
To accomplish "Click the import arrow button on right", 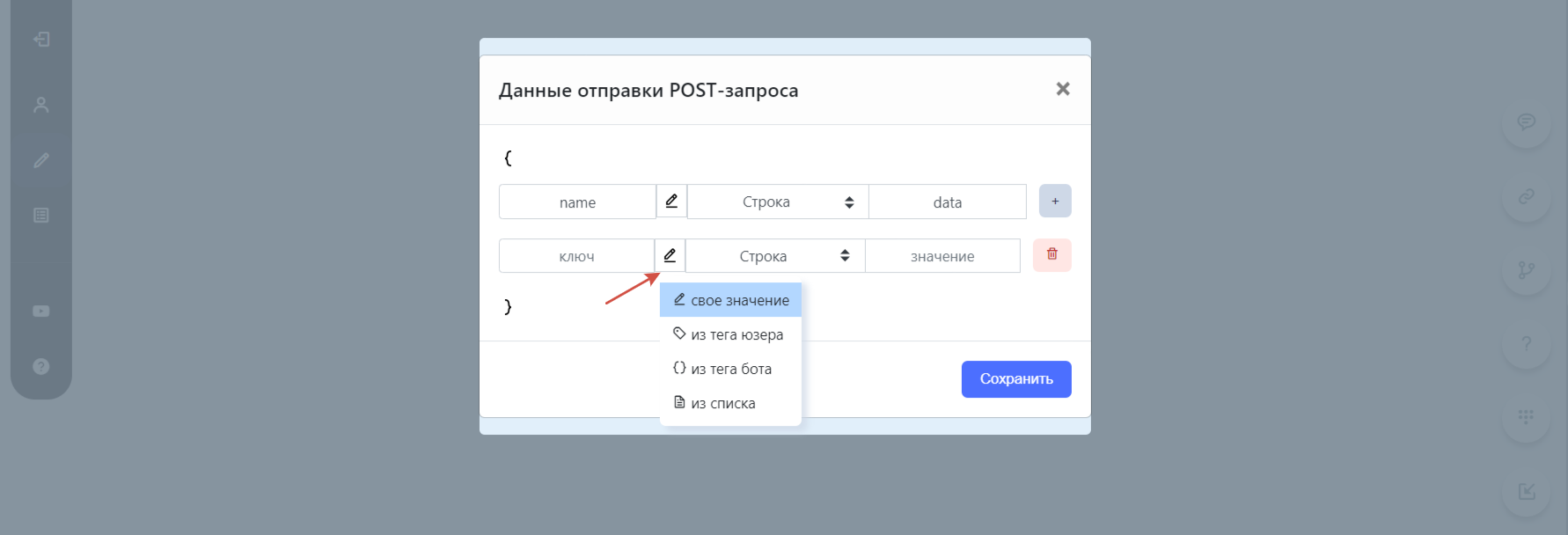I will tap(1527, 491).
